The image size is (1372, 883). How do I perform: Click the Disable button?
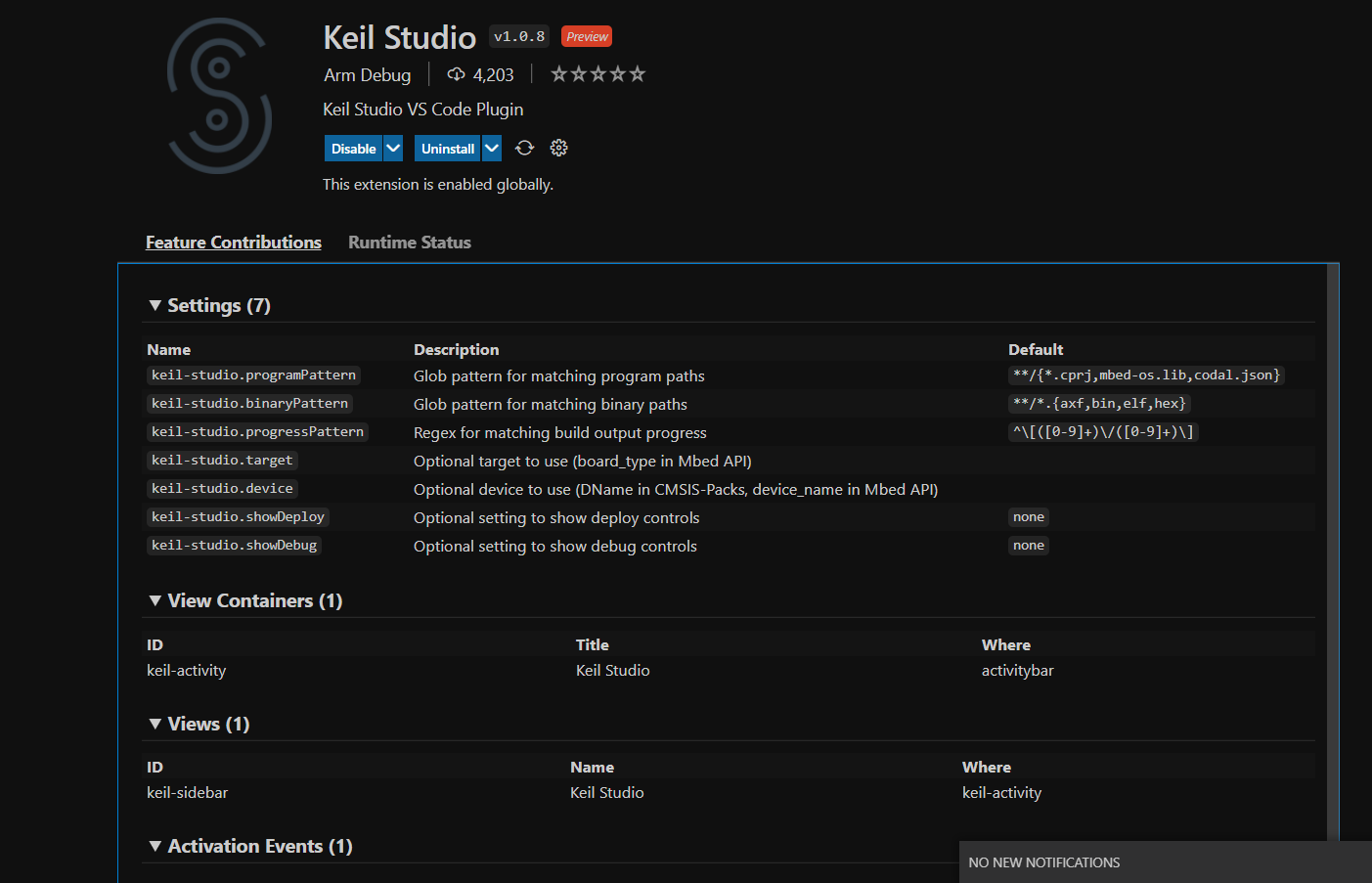(x=353, y=149)
